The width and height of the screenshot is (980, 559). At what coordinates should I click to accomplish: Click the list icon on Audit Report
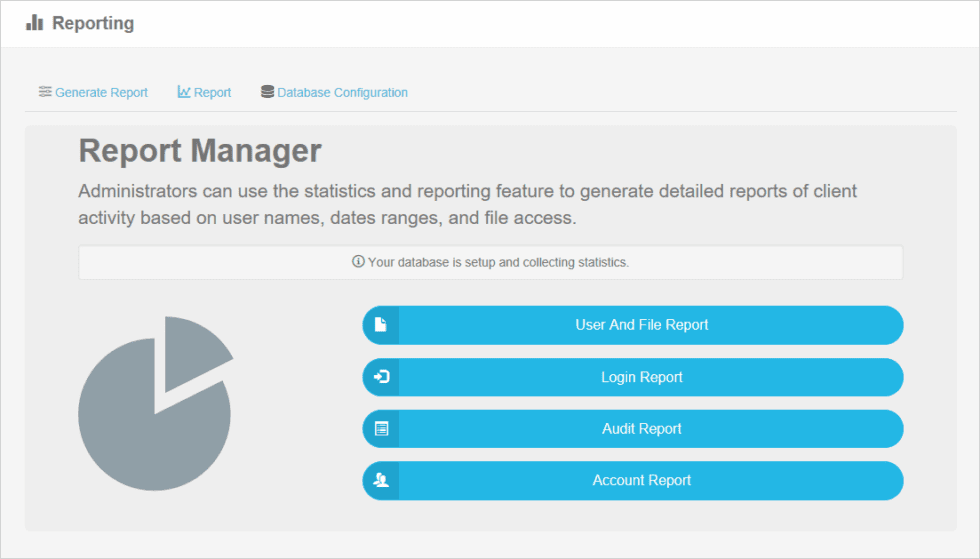point(381,428)
